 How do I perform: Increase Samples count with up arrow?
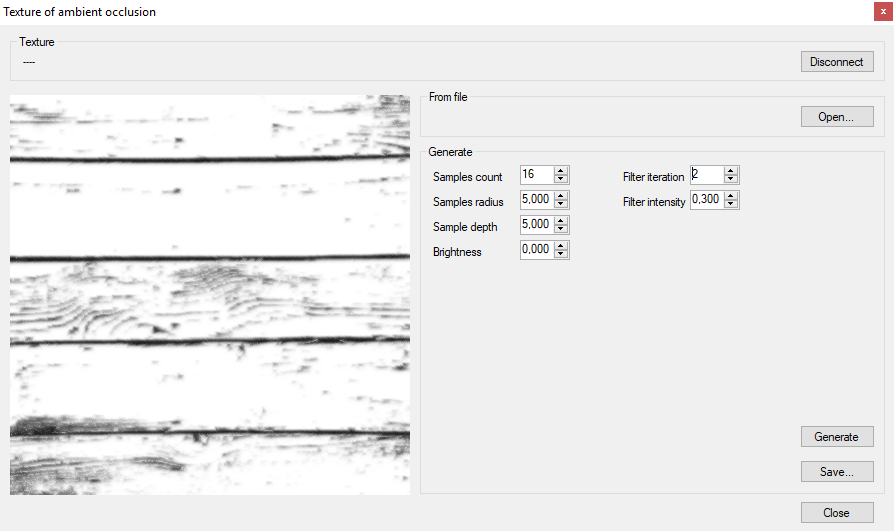coord(561,171)
